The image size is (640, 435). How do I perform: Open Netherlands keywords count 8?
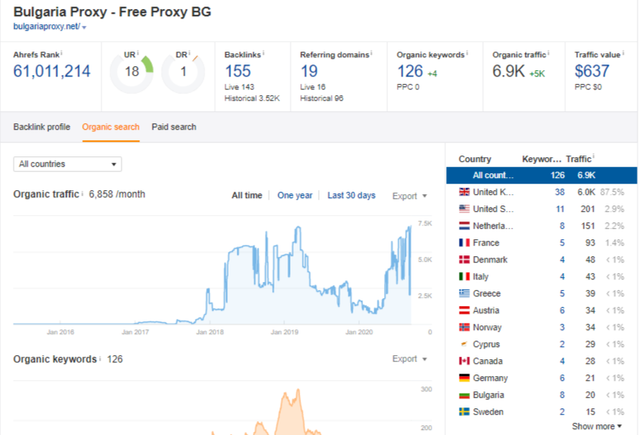point(562,226)
